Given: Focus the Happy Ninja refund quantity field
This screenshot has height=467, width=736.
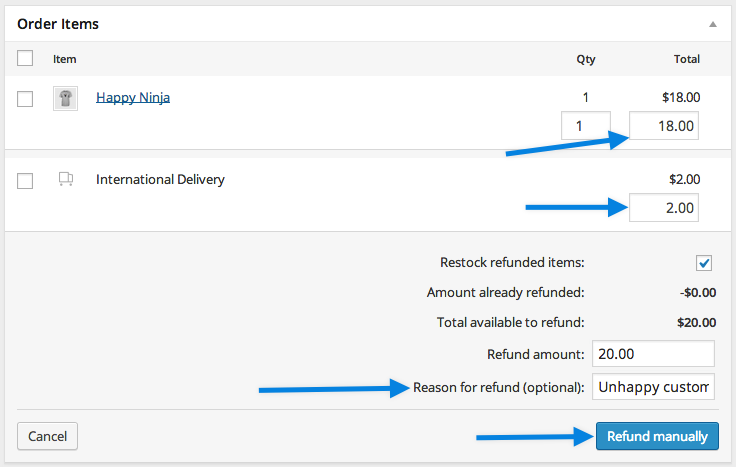Looking at the screenshot, I should click(585, 126).
